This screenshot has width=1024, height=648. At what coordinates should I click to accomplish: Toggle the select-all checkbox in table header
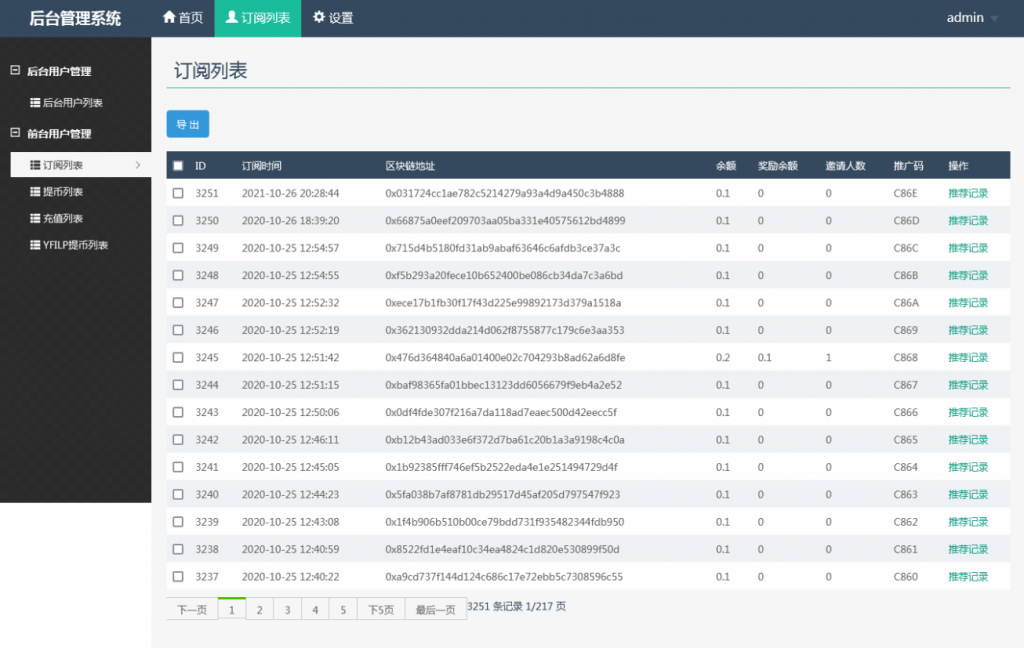178,166
